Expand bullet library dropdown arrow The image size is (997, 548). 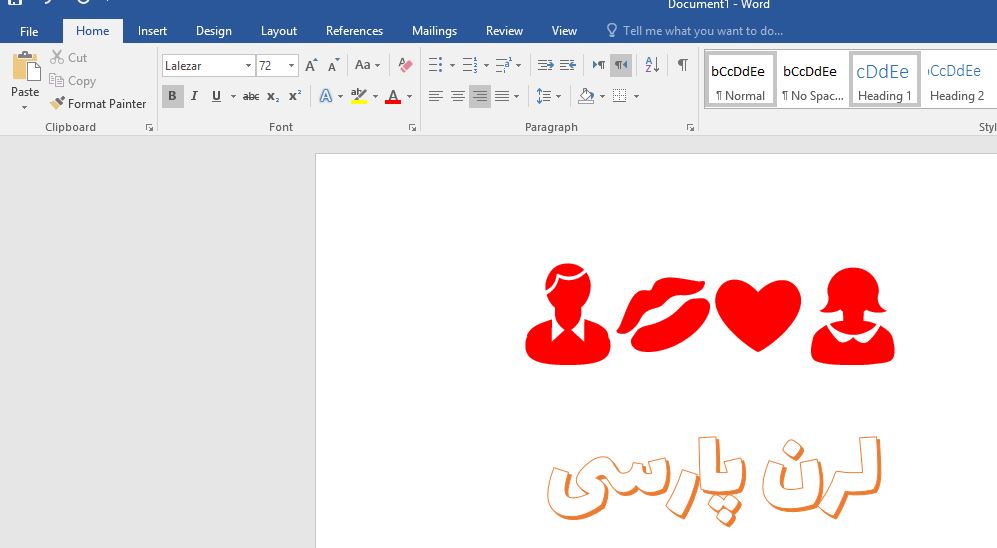point(452,65)
